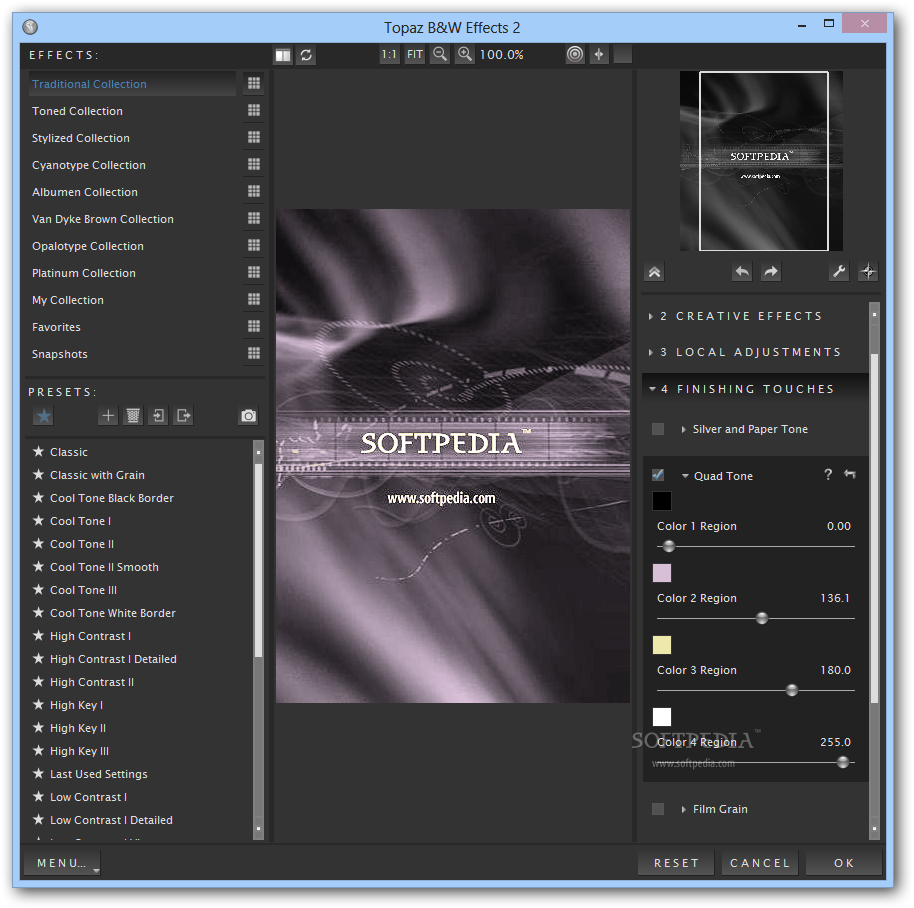
Task: Click the circular target icon in toolbar
Action: pos(575,55)
